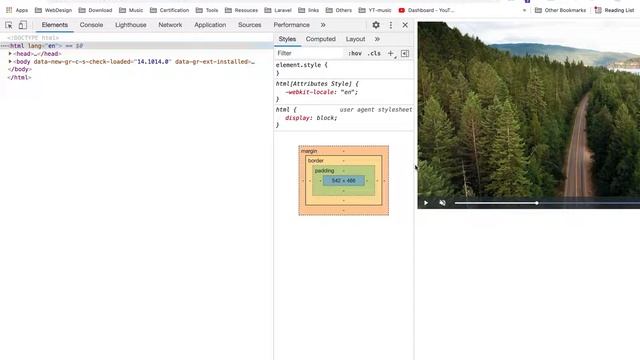Switch to the Console tab
This screenshot has height=360, width=640.
pyautogui.click(x=91, y=25)
